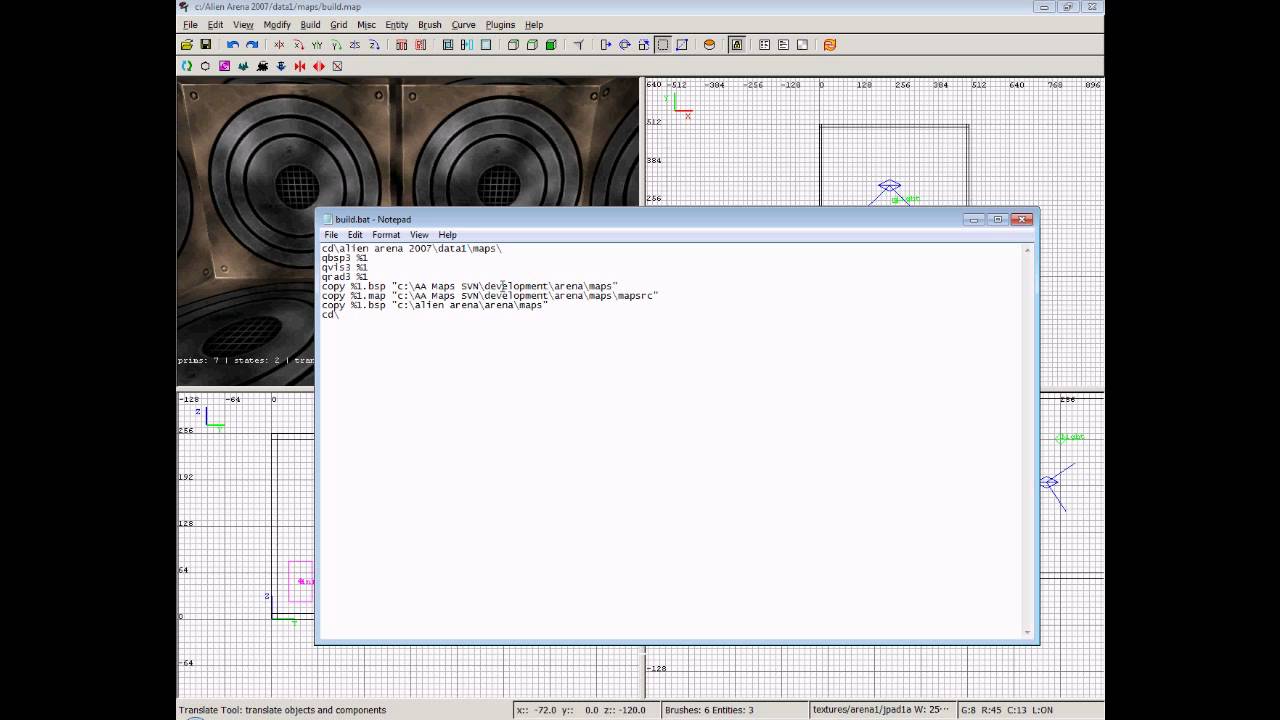Redo using the blue forward arrow icon

[252, 44]
